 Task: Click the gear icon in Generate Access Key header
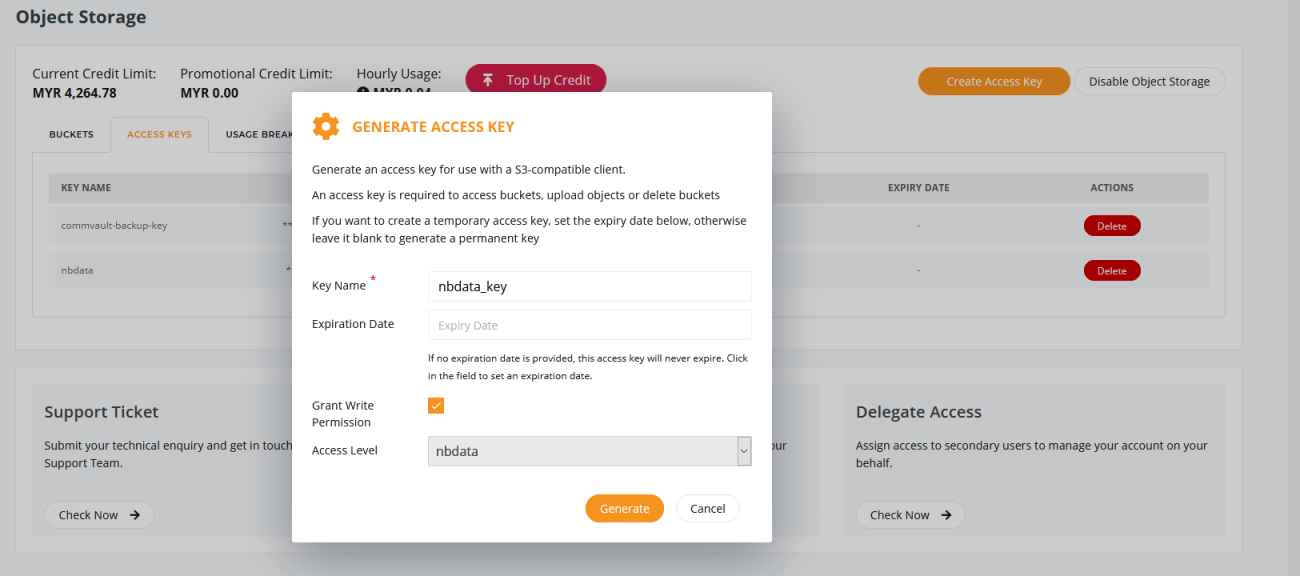(x=326, y=126)
